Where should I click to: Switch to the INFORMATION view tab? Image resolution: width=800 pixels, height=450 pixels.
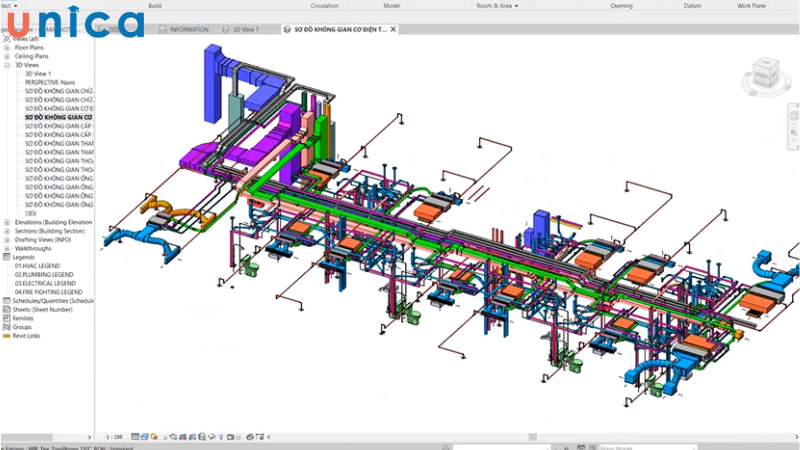(189, 29)
